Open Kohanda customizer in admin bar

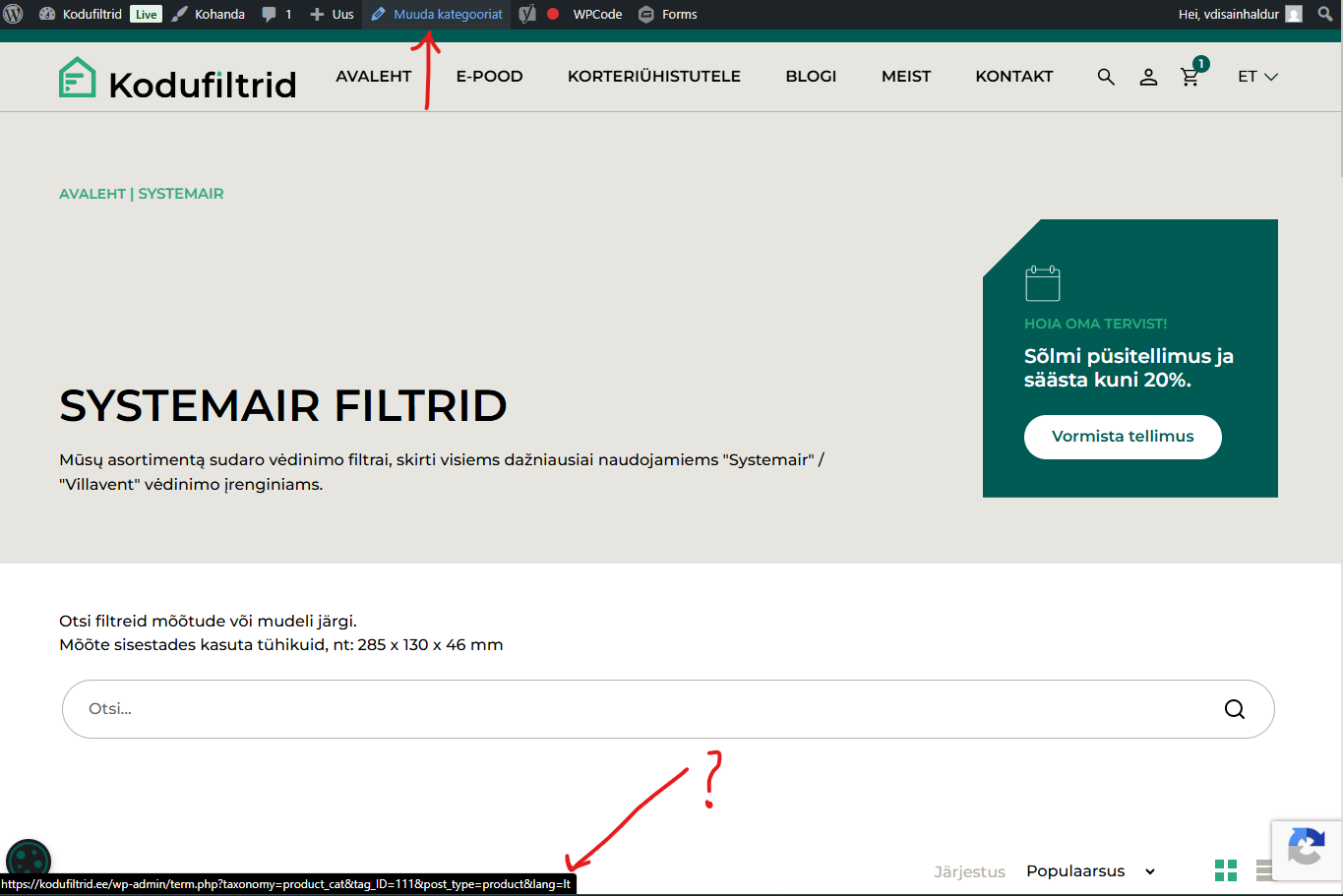[x=209, y=14]
